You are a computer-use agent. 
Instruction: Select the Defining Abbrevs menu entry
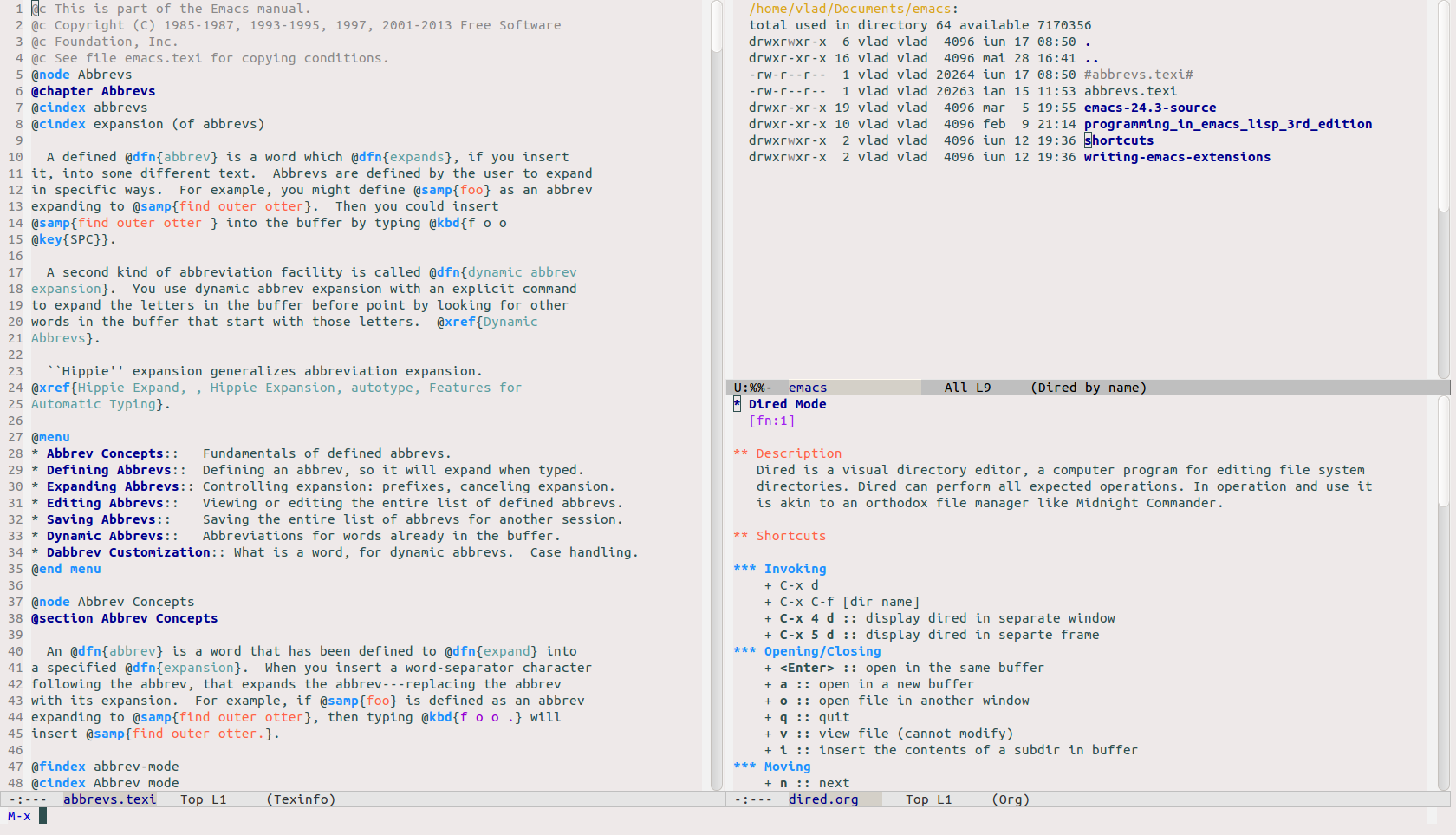click(108, 470)
